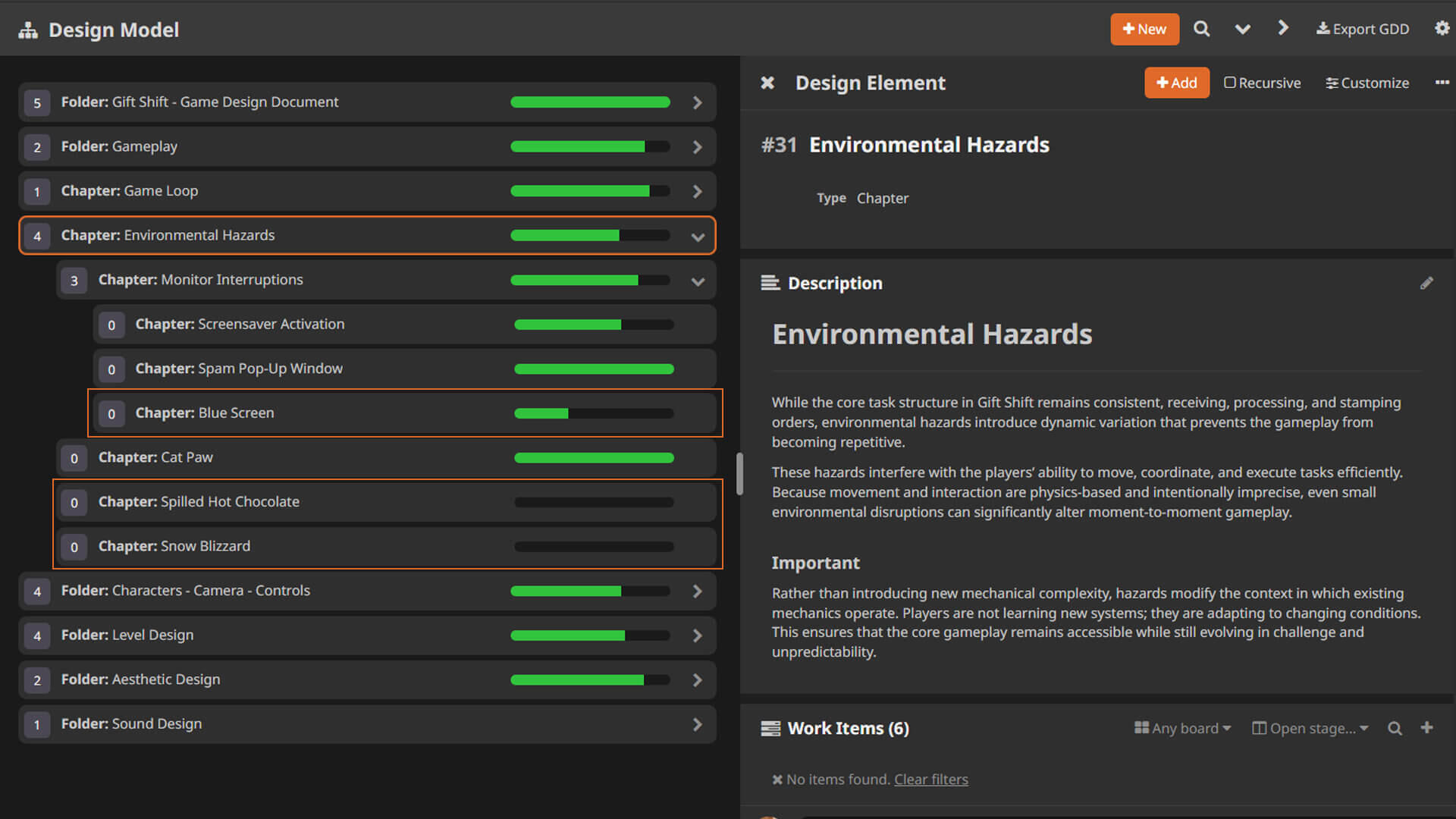Image resolution: width=1456 pixels, height=819 pixels.
Task: Search Work Items with the magnifier icon
Action: click(1395, 728)
